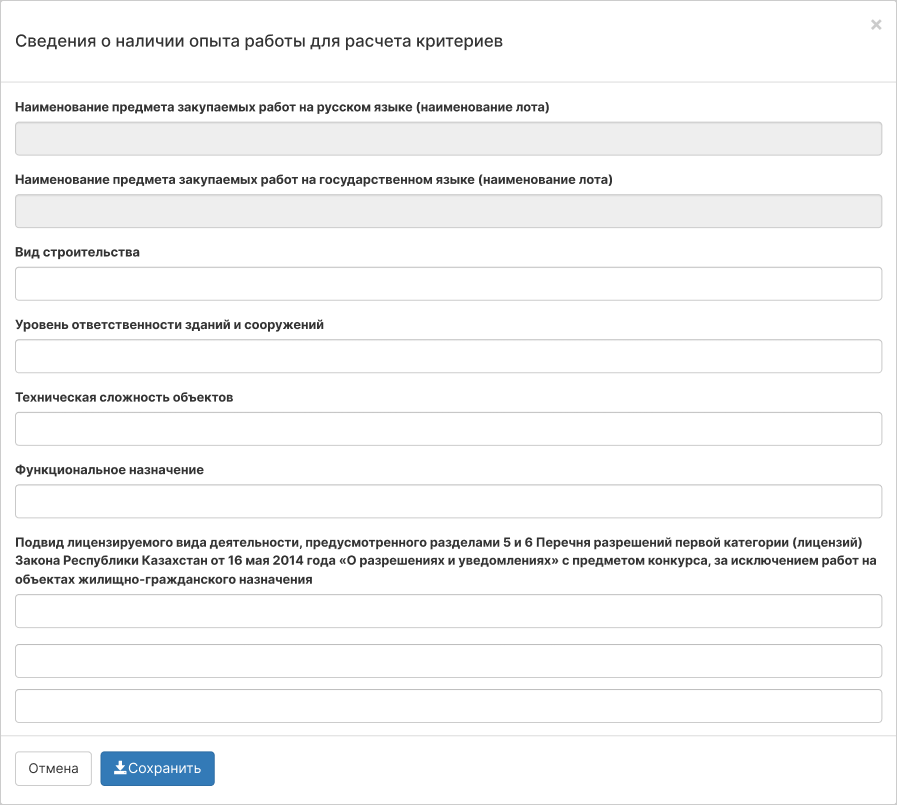Image resolution: width=897 pixels, height=805 pixels.
Task: Cancel with the Отмена button
Action: (53, 768)
